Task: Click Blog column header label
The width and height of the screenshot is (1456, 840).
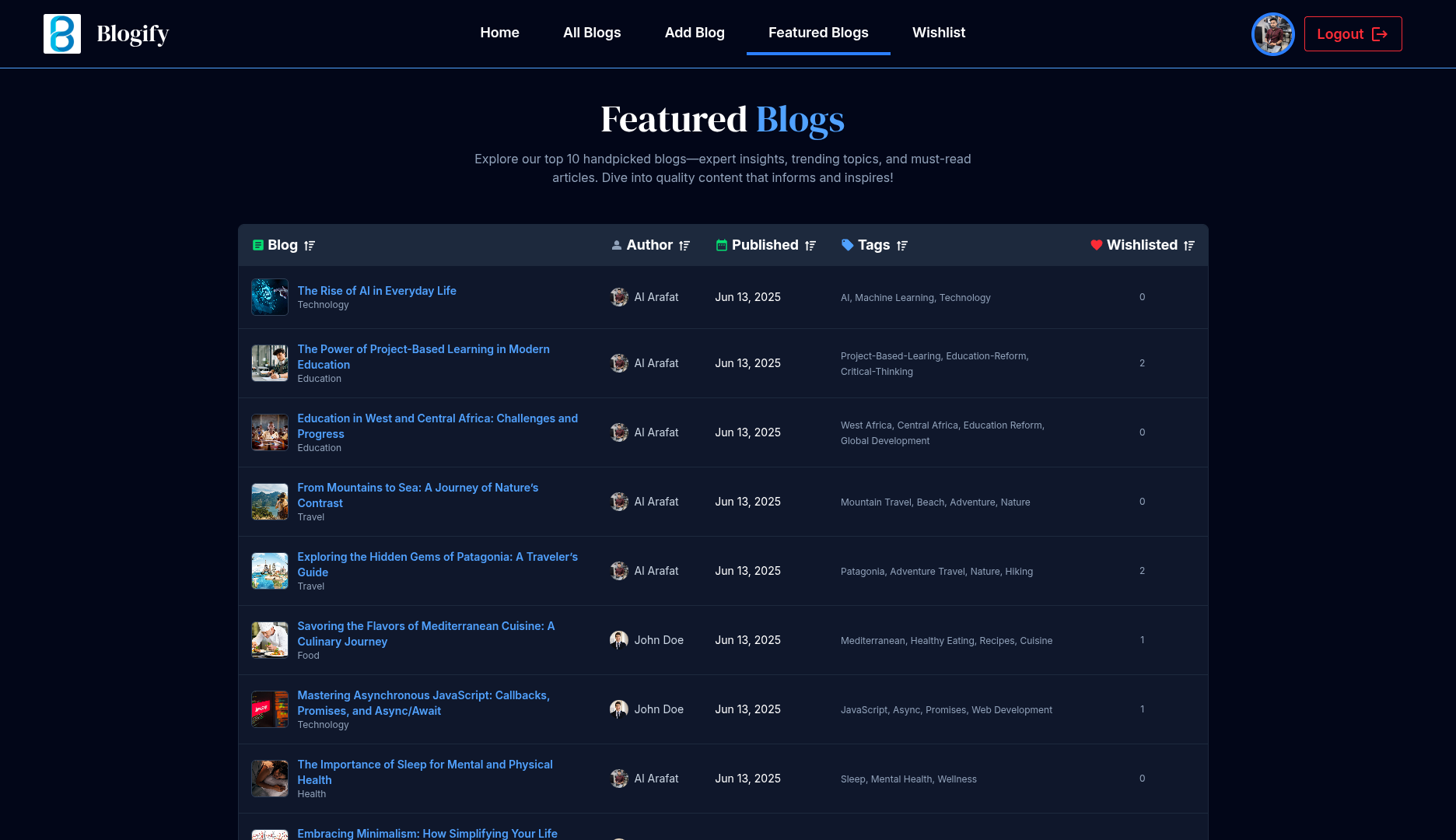Action: click(282, 245)
